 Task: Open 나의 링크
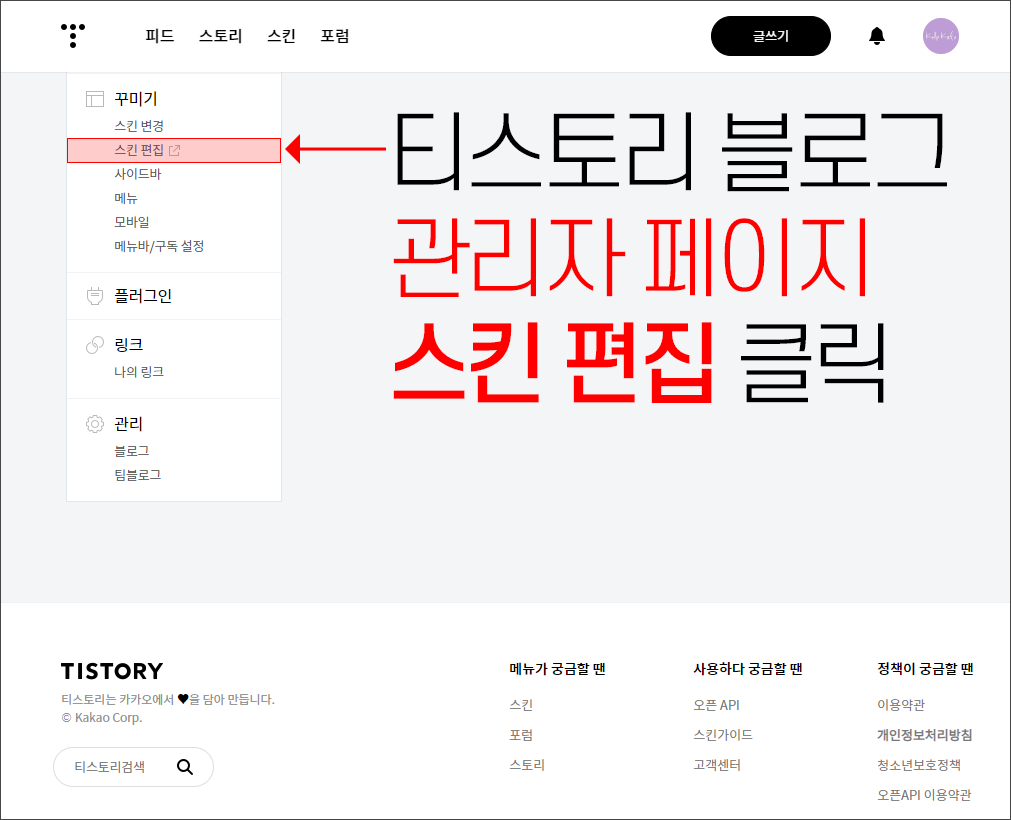click(139, 372)
